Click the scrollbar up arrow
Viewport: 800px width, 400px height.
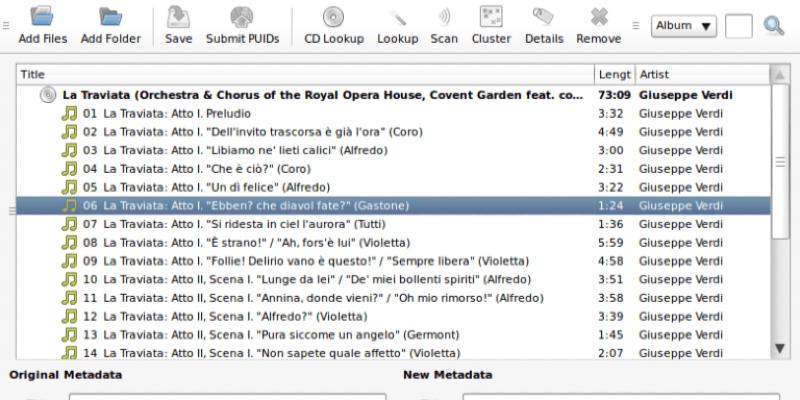[x=780, y=75]
